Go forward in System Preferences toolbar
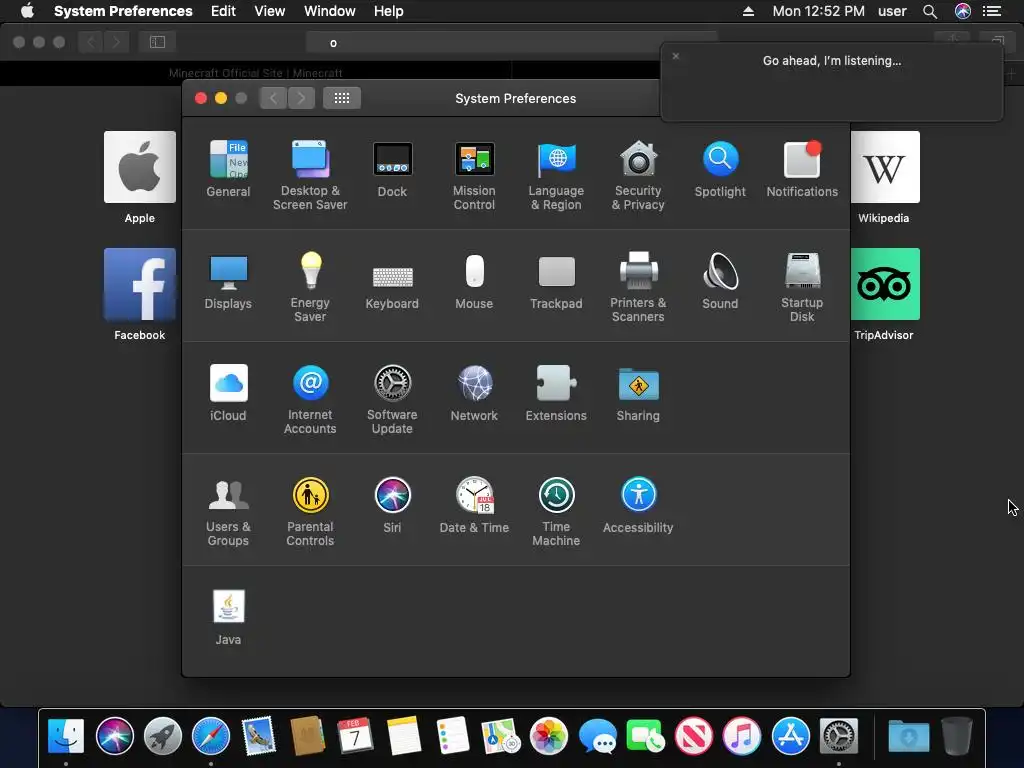1024x768 pixels. (301, 98)
